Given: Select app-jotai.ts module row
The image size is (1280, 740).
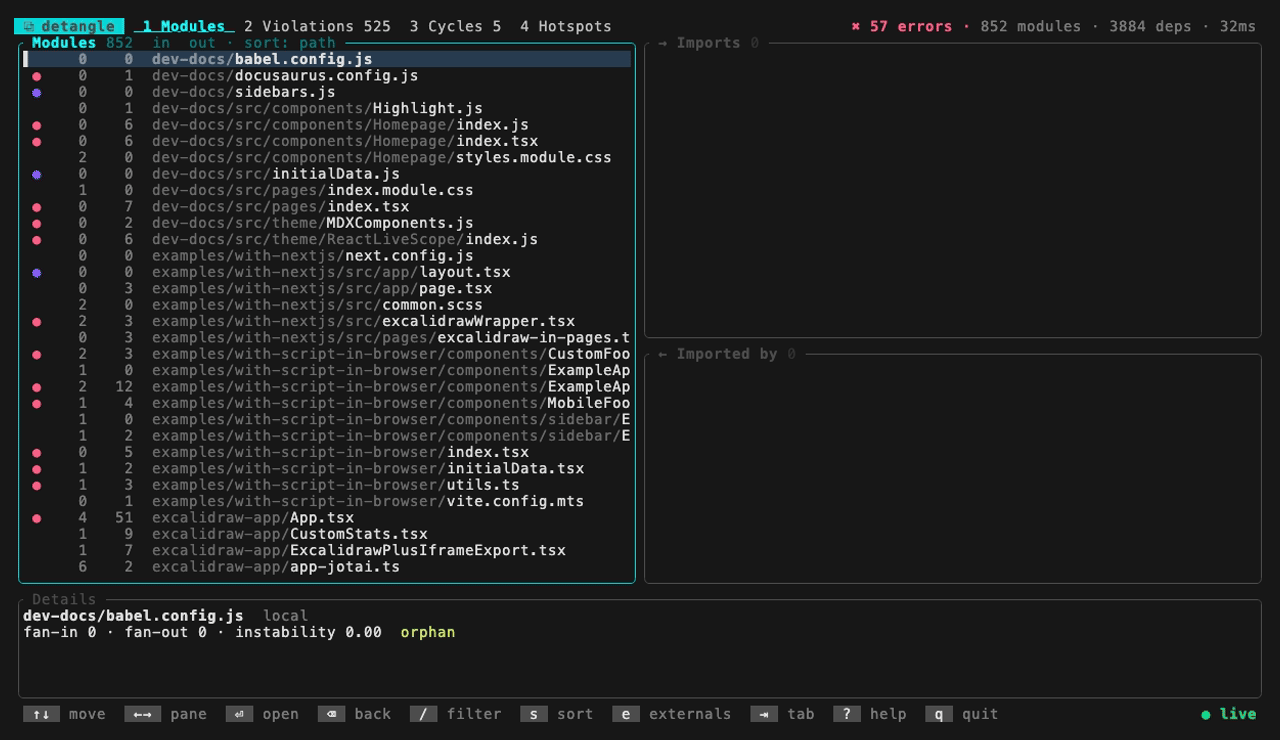Looking at the screenshot, I should coord(327,567).
